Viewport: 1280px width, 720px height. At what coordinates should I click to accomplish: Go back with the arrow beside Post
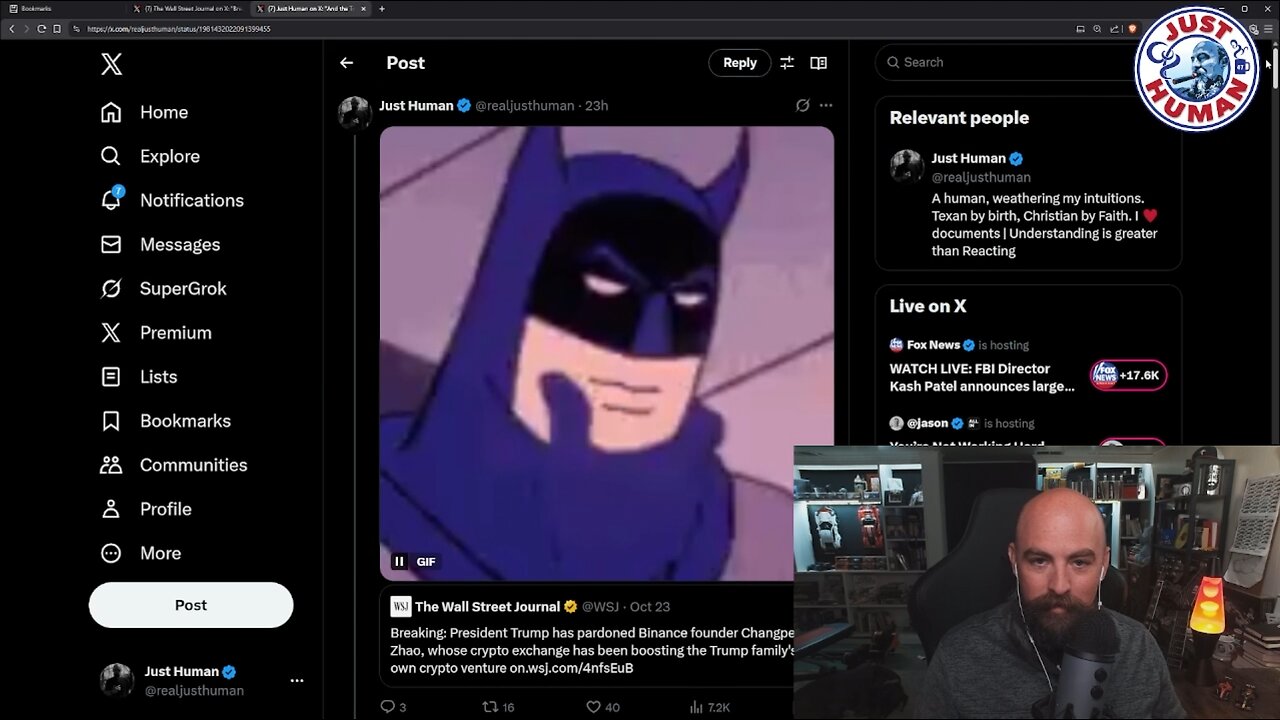pyautogui.click(x=346, y=63)
